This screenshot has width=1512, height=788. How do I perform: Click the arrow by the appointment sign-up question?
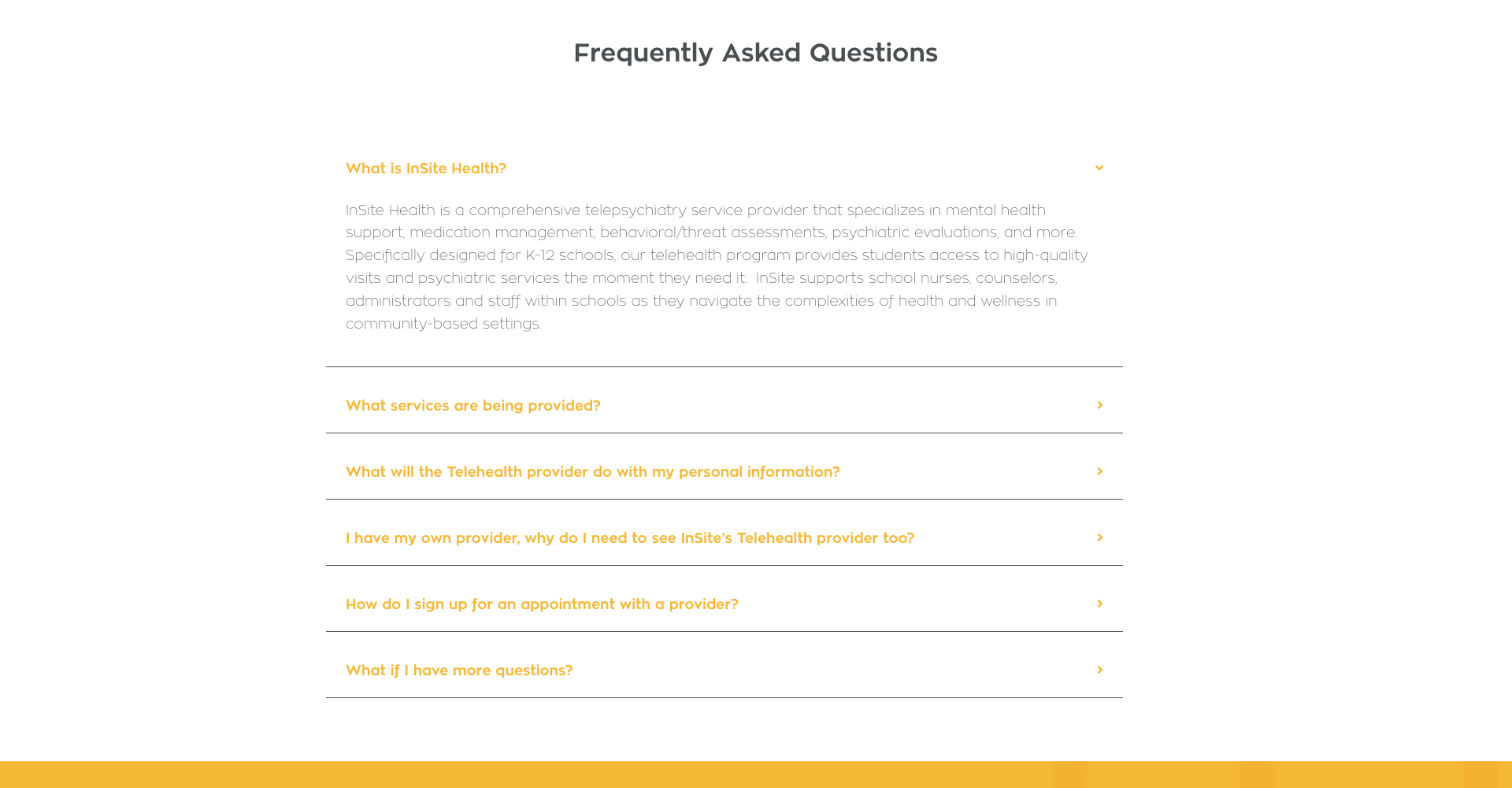click(1100, 604)
